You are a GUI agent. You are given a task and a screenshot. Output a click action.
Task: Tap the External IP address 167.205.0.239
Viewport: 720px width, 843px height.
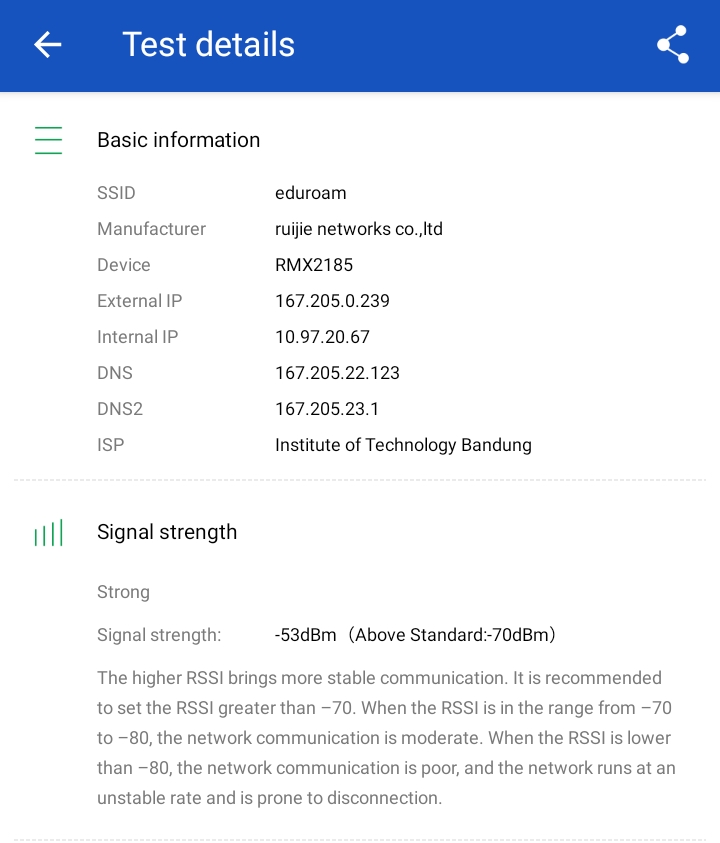[x=332, y=301]
